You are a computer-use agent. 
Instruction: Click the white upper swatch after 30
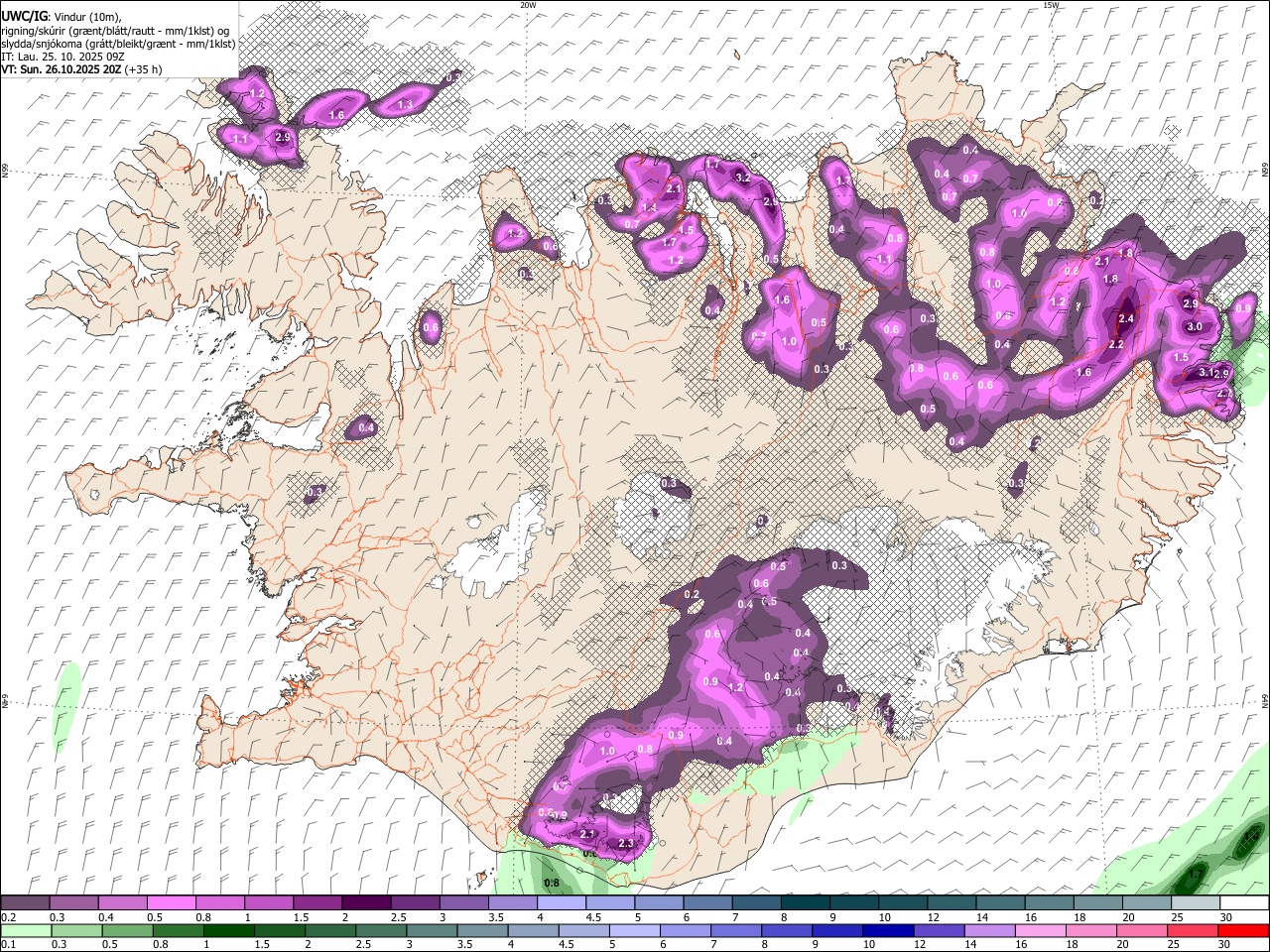(1245, 903)
